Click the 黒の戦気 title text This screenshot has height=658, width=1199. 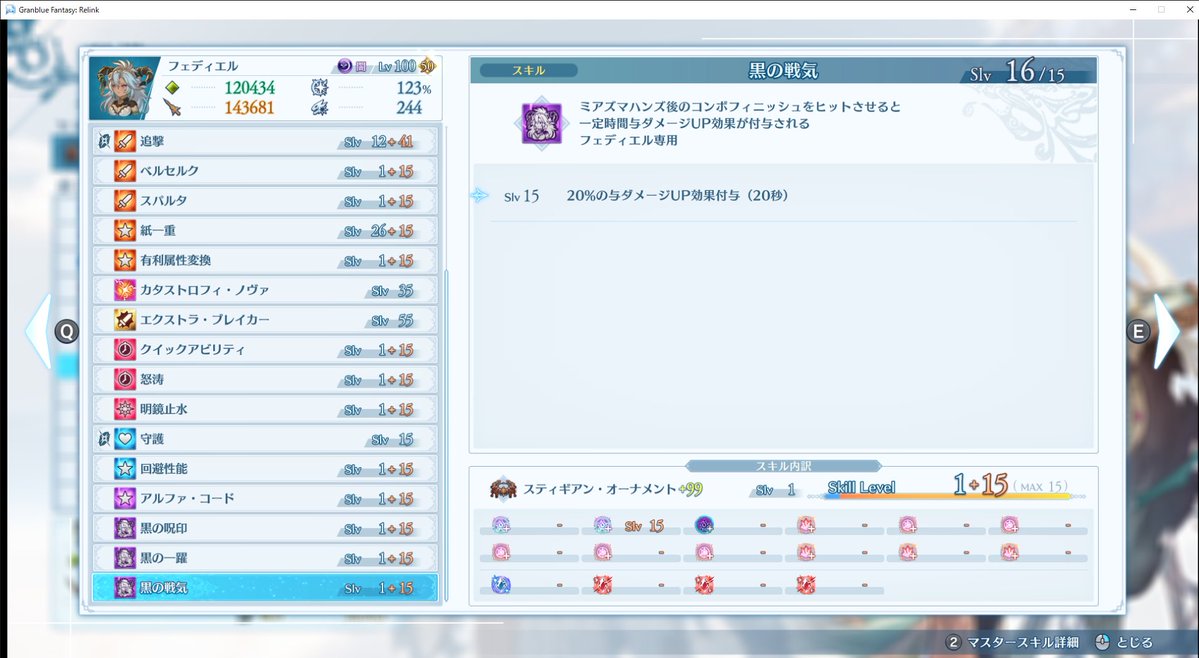(x=783, y=71)
